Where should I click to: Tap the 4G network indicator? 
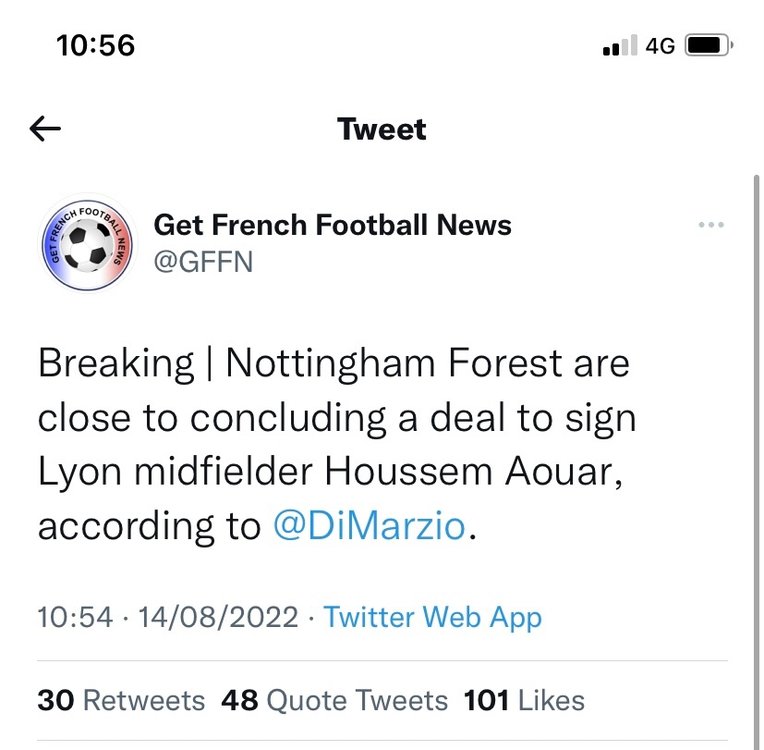pyautogui.click(x=660, y=46)
